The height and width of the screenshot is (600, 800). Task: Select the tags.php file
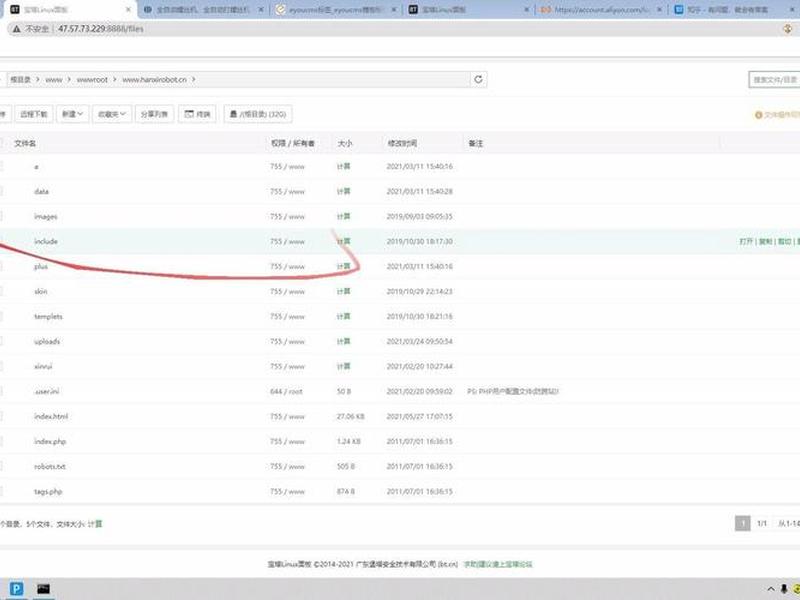pyautogui.click(x=48, y=491)
